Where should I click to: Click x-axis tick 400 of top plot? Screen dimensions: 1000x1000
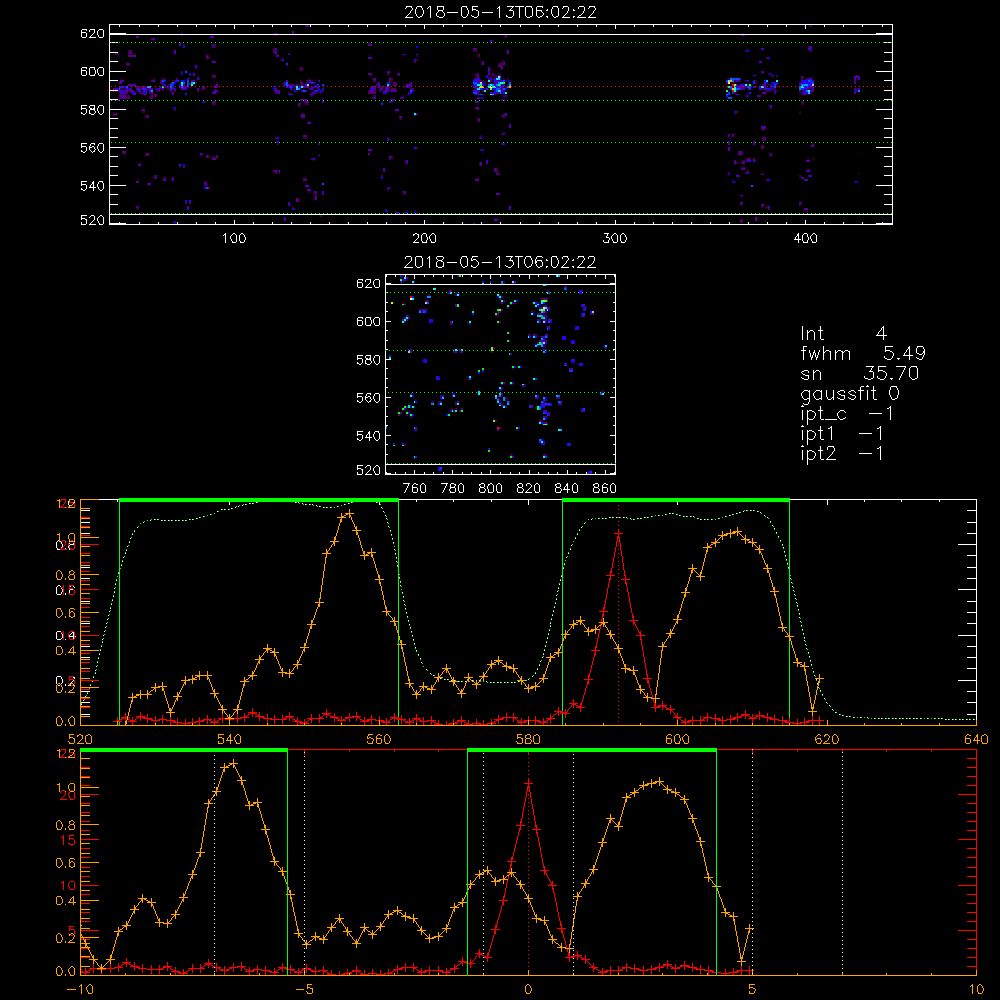805,239
